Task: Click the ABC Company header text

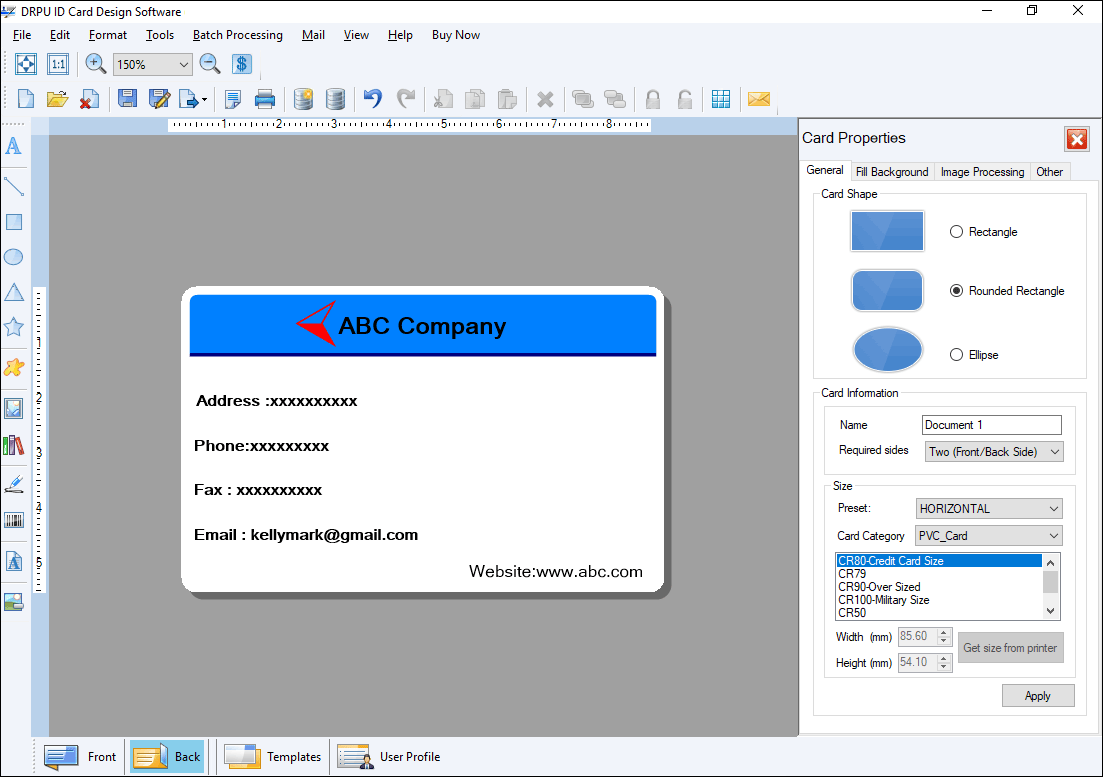Action: point(422,326)
